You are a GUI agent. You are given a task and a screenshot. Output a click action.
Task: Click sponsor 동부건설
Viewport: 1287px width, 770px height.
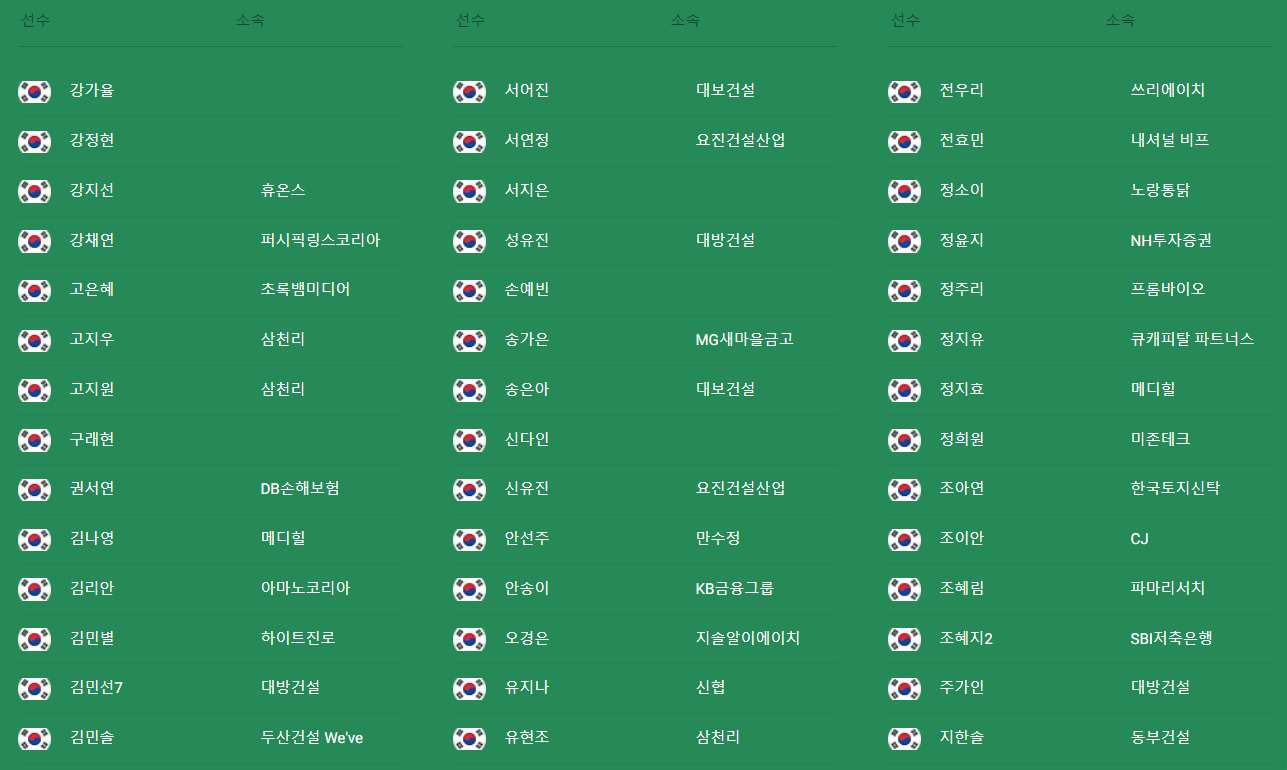click(1160, 737)
